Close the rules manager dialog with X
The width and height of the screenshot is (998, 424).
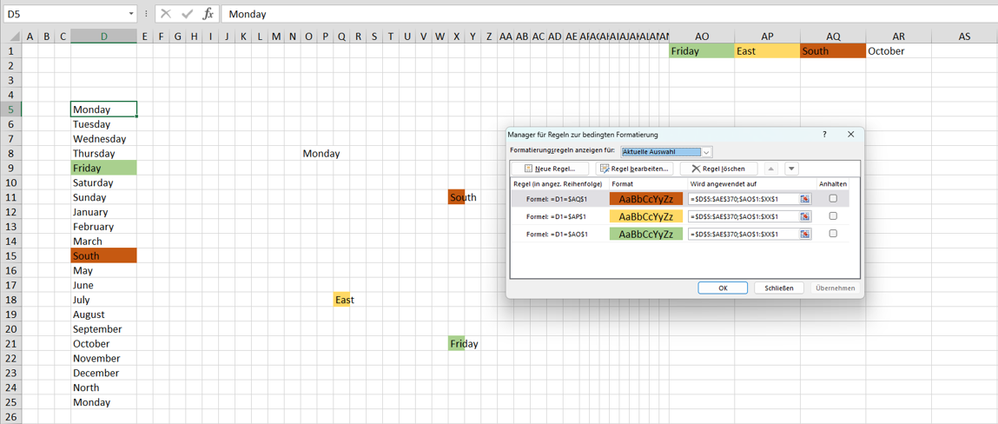850,134
